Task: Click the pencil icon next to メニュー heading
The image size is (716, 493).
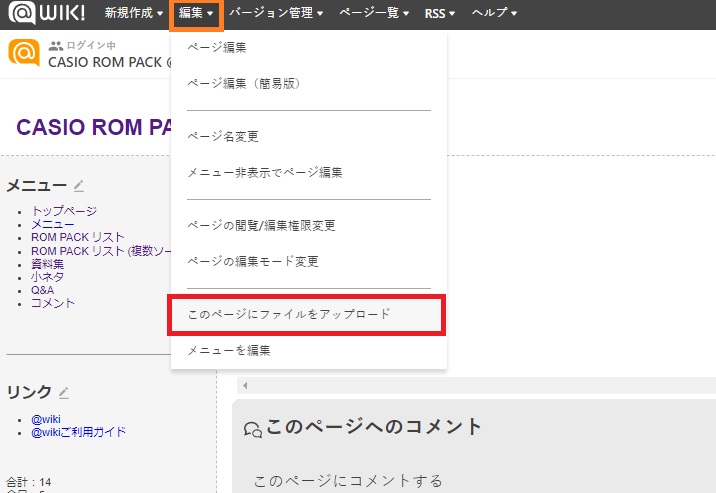Action: tap(79, 186)
